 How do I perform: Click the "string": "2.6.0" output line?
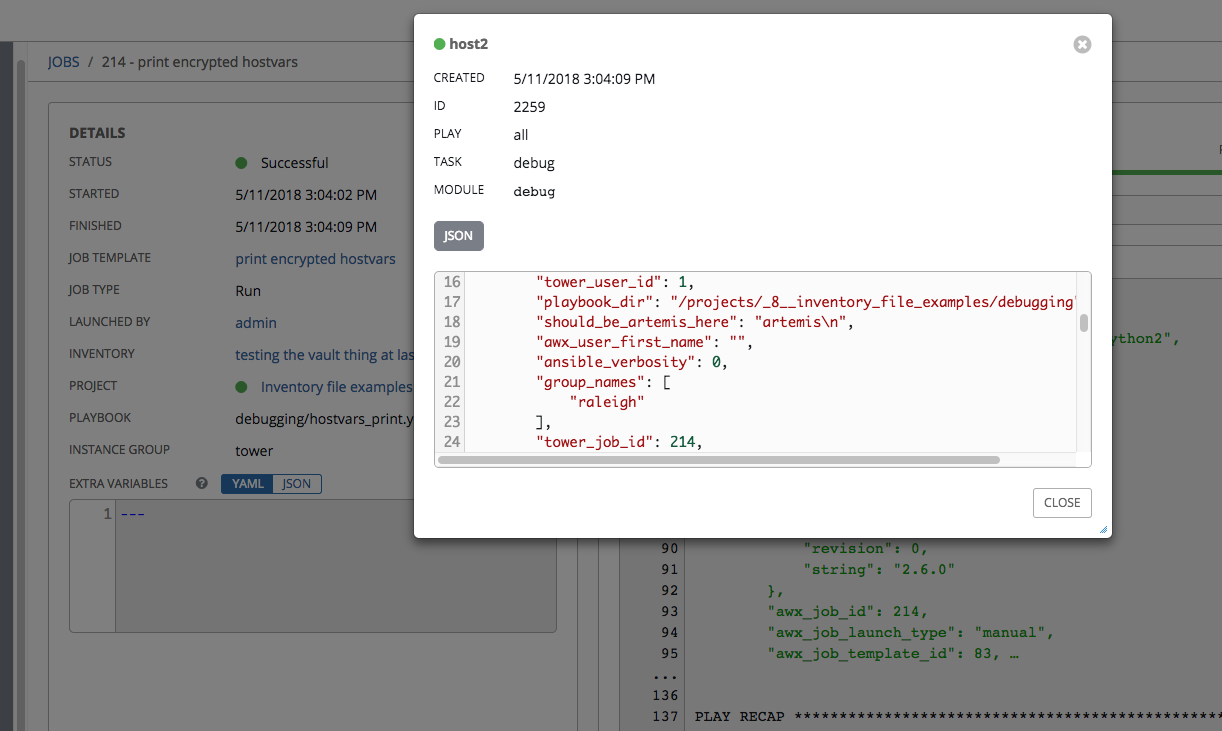[x=880, y=570]
